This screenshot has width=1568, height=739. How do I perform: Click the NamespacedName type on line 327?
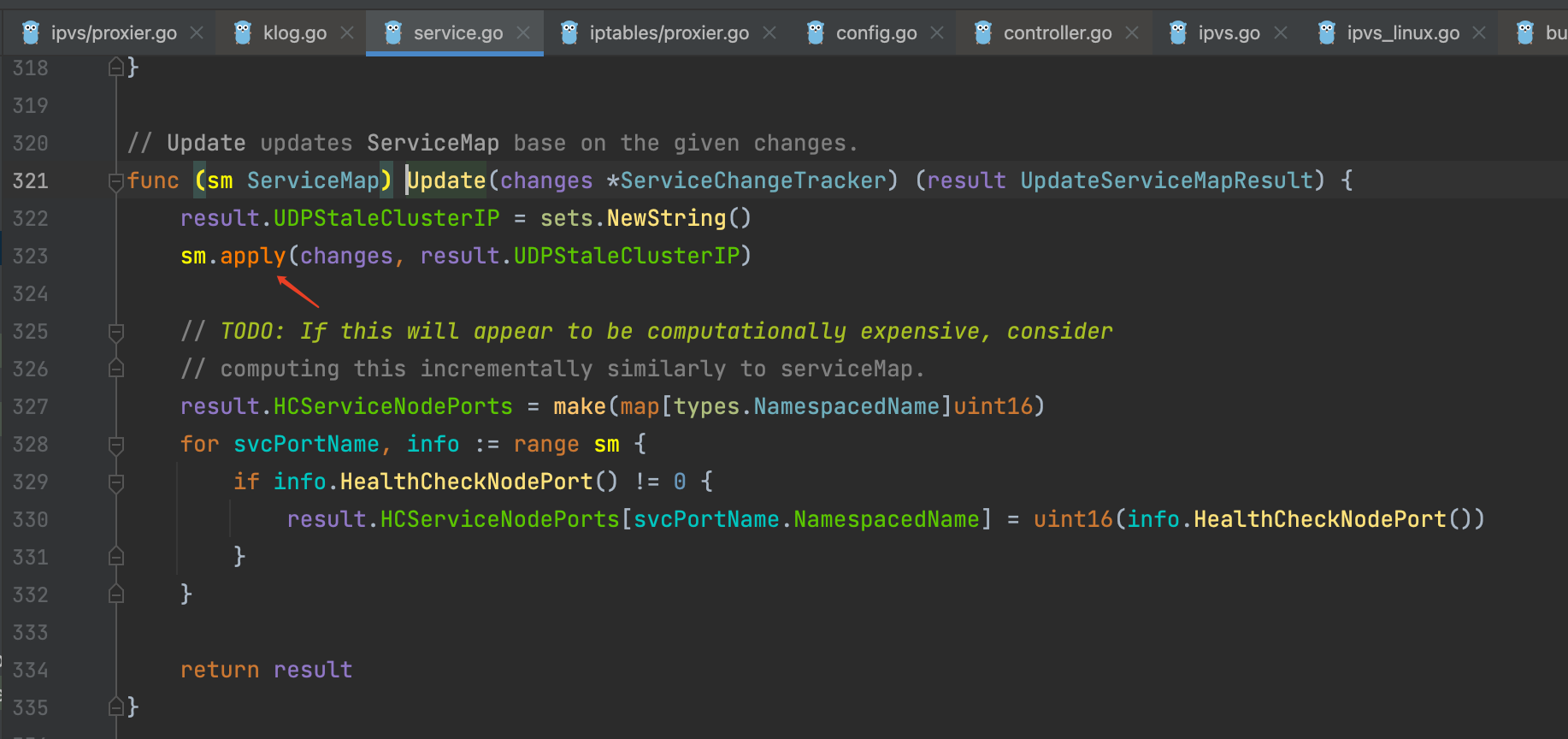(x=846, y=406)
